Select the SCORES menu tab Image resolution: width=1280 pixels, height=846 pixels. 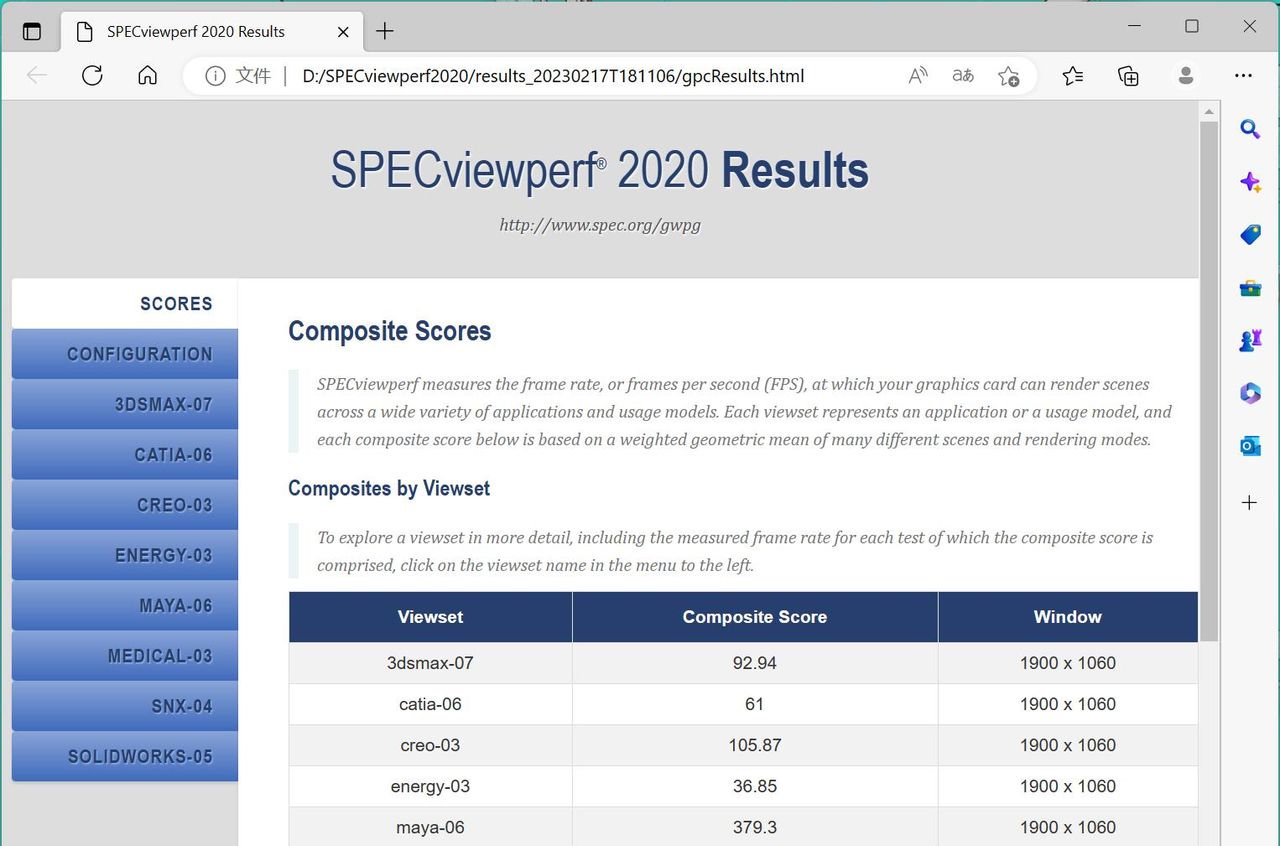125,303
